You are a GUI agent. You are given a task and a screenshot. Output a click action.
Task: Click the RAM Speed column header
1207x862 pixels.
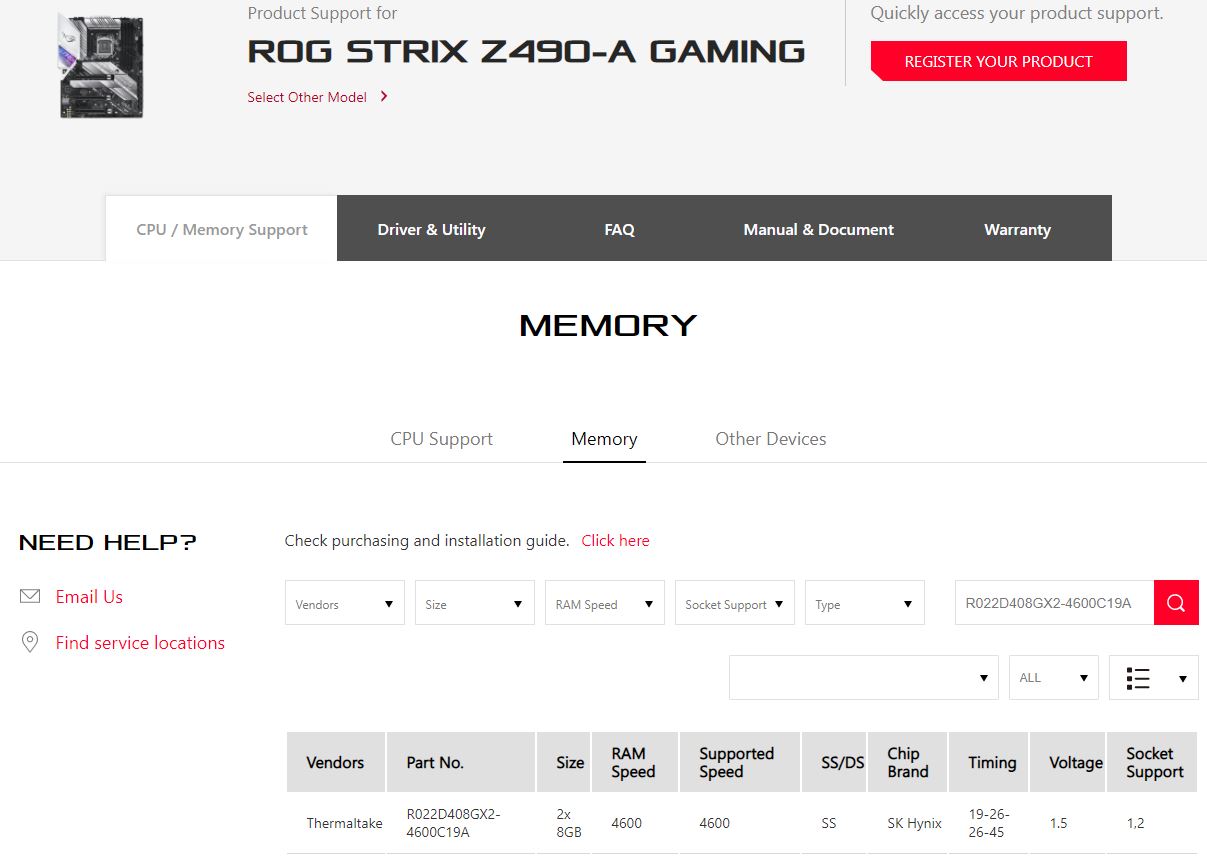(635, 762)
